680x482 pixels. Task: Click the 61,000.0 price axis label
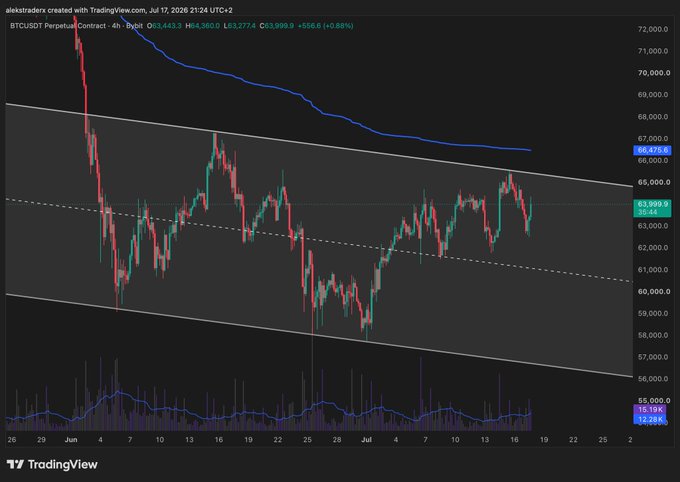(653, 270)
